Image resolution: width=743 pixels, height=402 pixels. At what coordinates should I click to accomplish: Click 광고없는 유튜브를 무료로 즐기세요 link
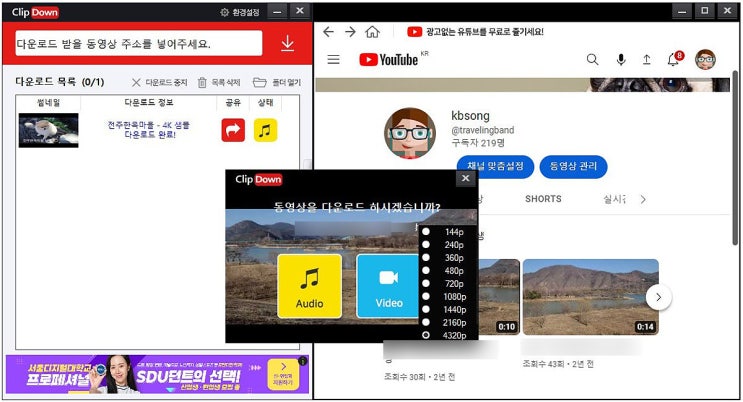[x=484, y=32]
